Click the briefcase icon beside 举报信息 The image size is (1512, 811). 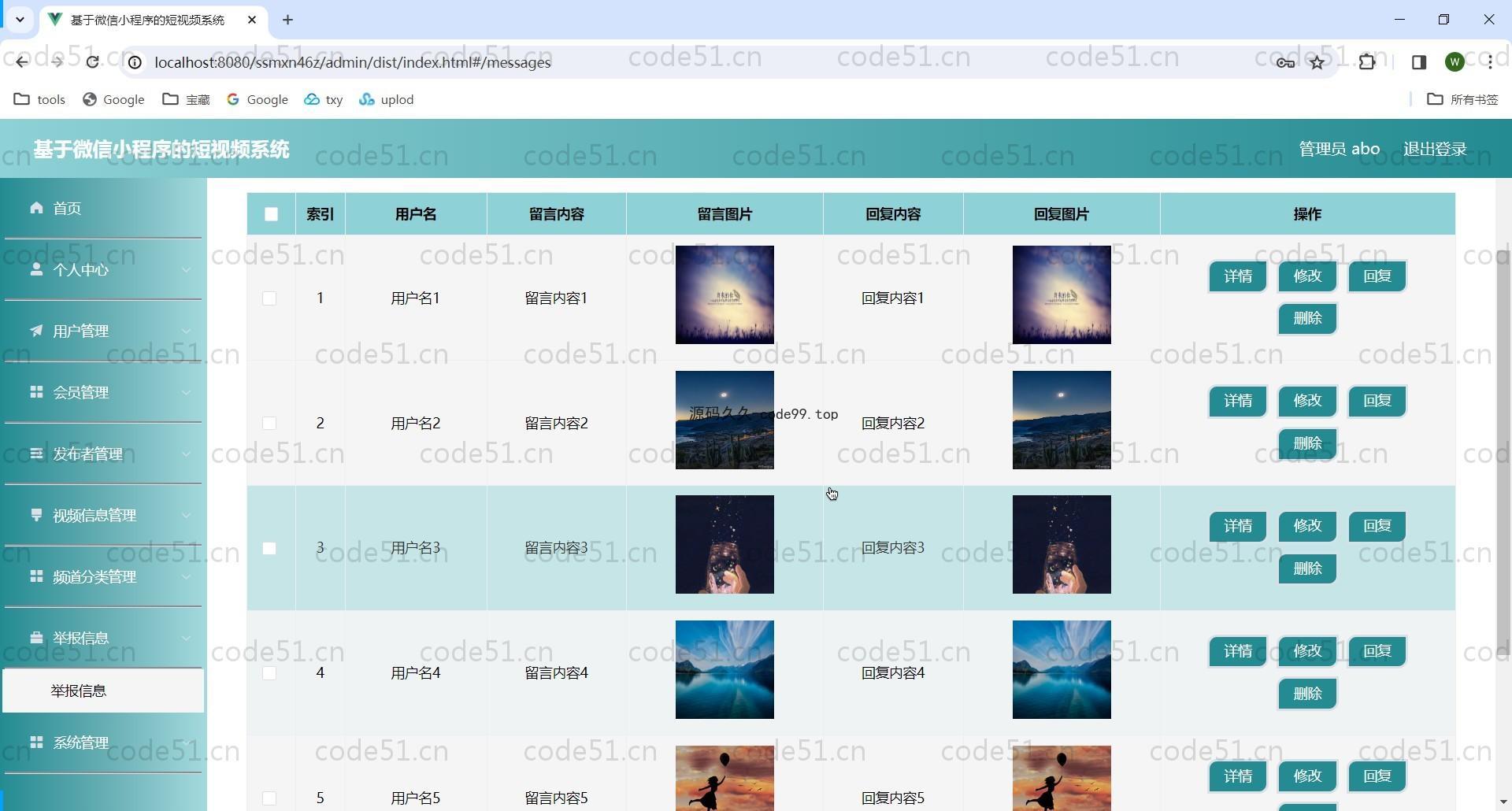36,638
